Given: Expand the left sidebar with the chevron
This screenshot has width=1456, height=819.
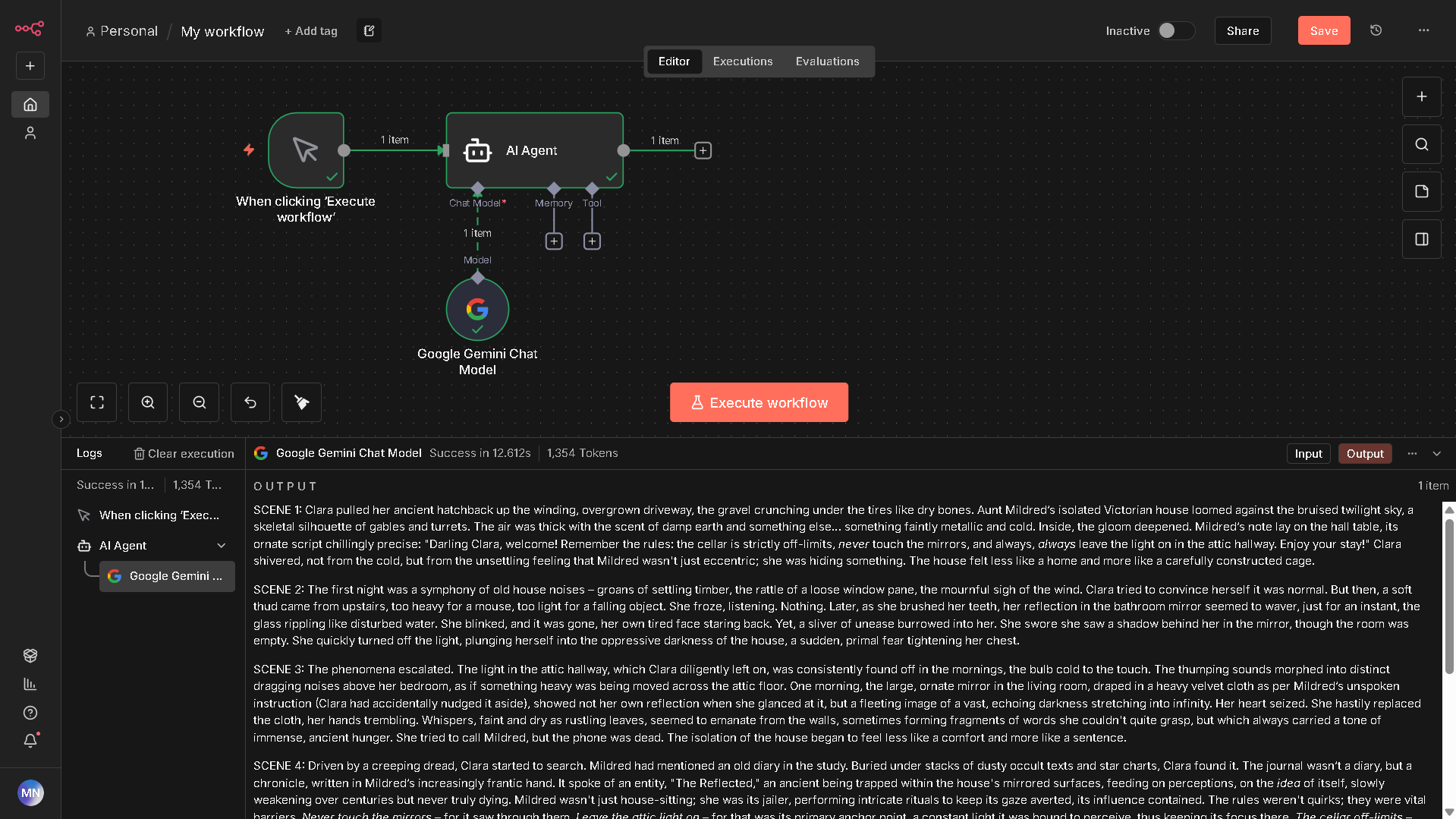Looking at the screenshot, I should pyautogui.click(x=61, y=419).
